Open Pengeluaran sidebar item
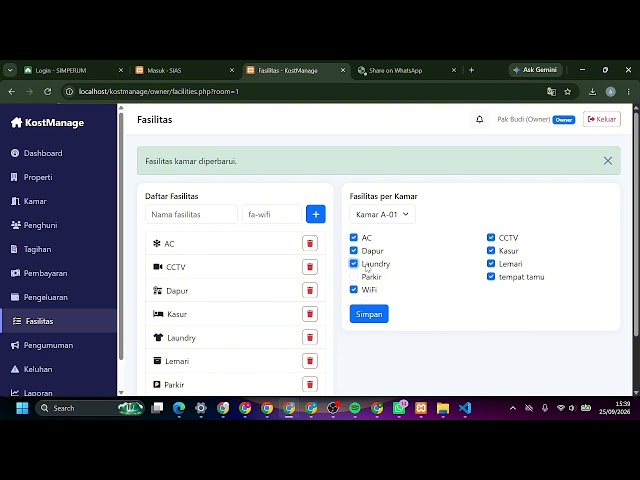 coord(58,297)
